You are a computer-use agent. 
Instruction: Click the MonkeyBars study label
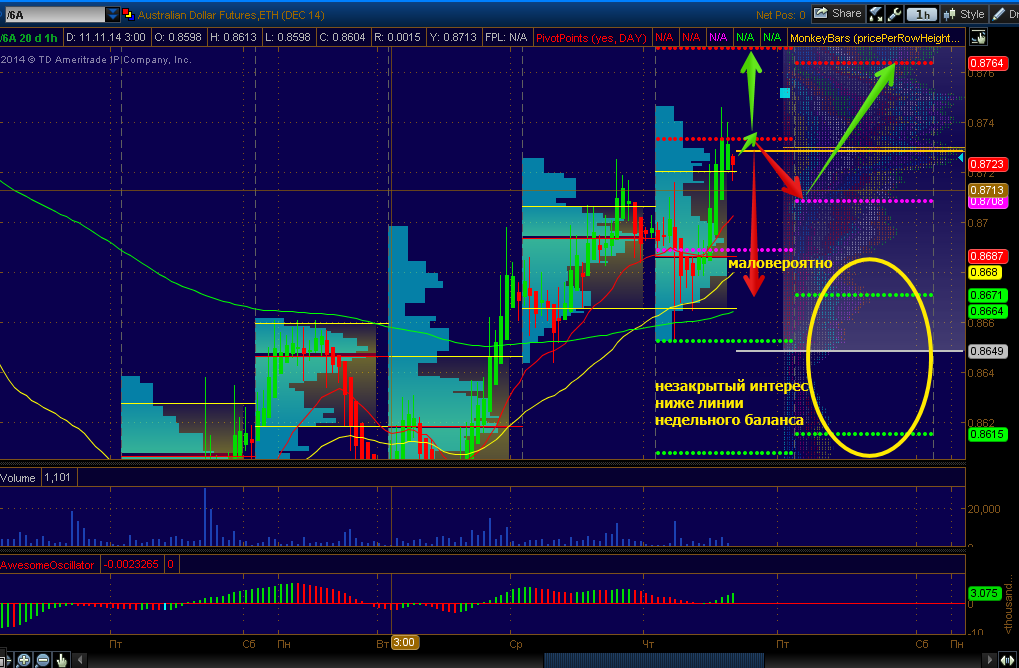pyautogui.click(x=875, y=38)
